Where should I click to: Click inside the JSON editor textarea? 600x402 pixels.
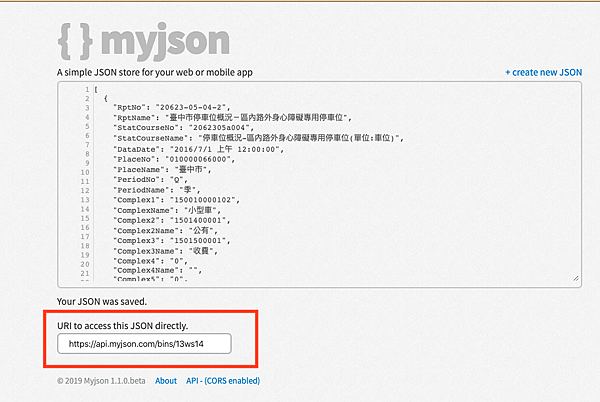pyautogui.click(x=320, y=184)
